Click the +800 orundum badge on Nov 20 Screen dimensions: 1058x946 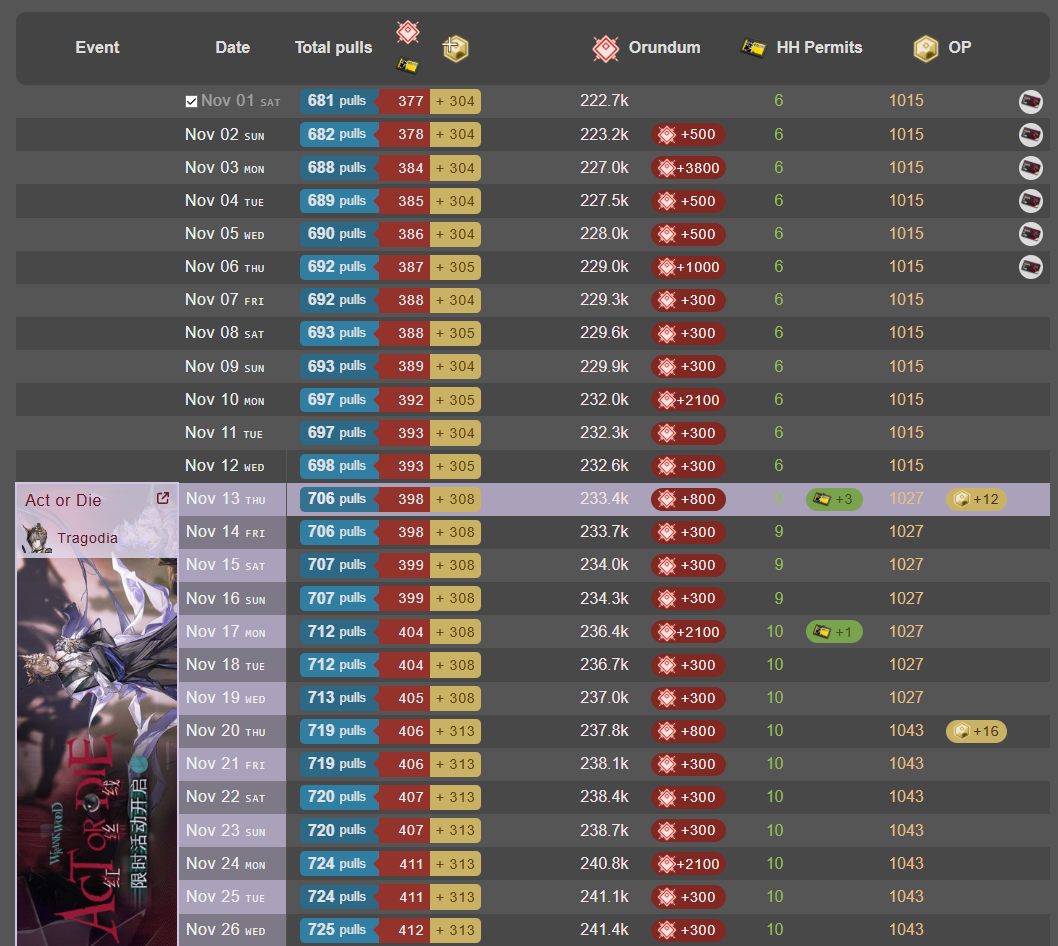pos(688,731)
